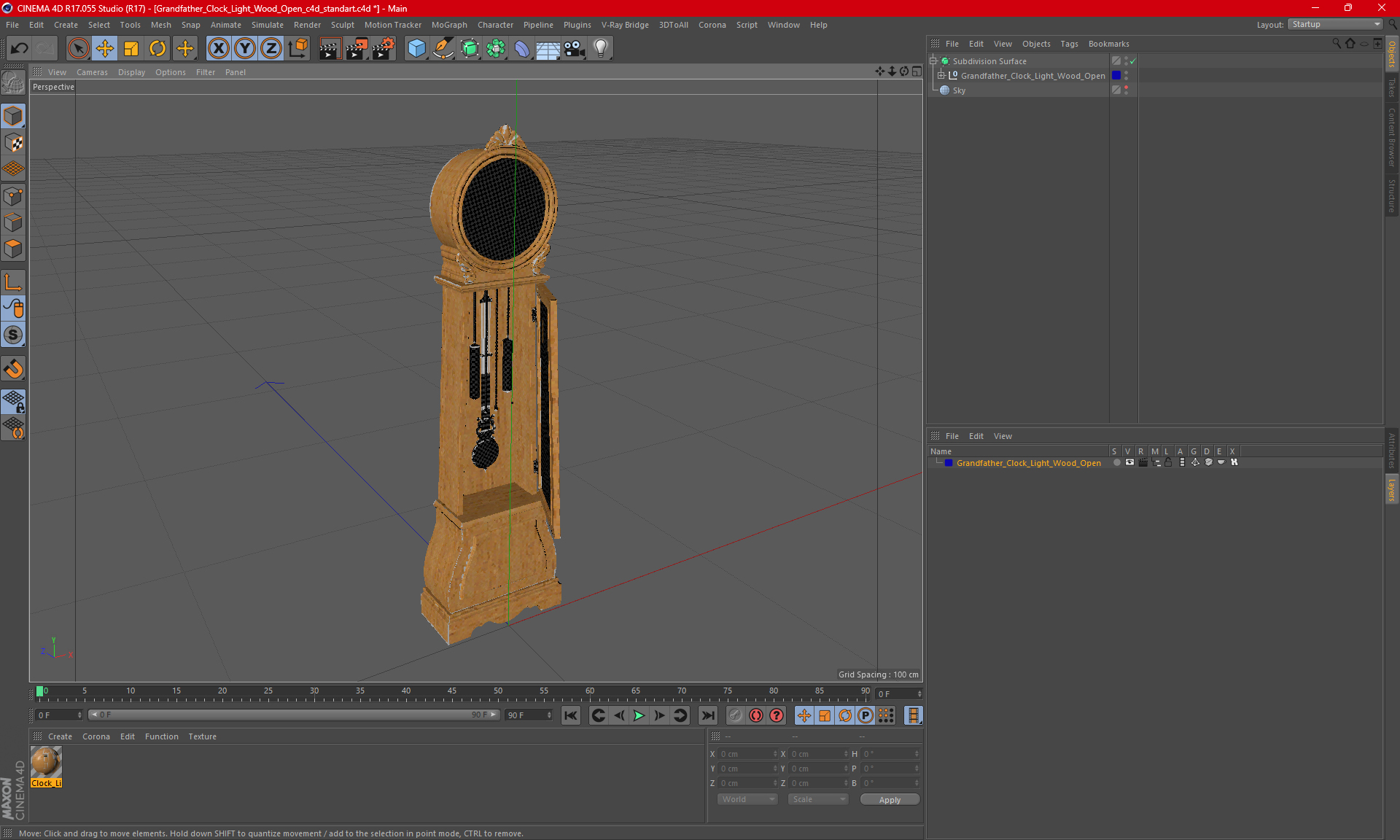Viewport: 1400px width, 840px height.
Task: Select Clock_Li material thumbnail
Action: [x=46, y=763]
